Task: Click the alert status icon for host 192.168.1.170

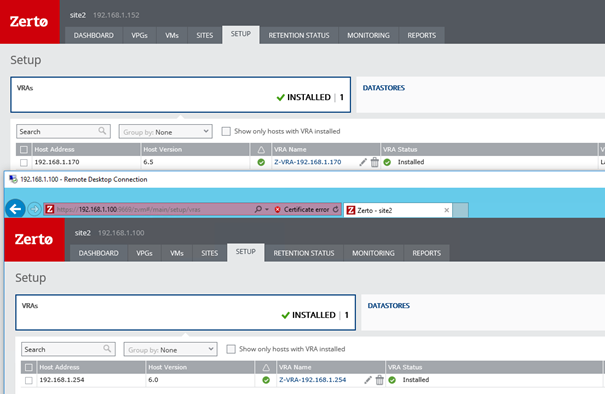Action: coord(261,162)
